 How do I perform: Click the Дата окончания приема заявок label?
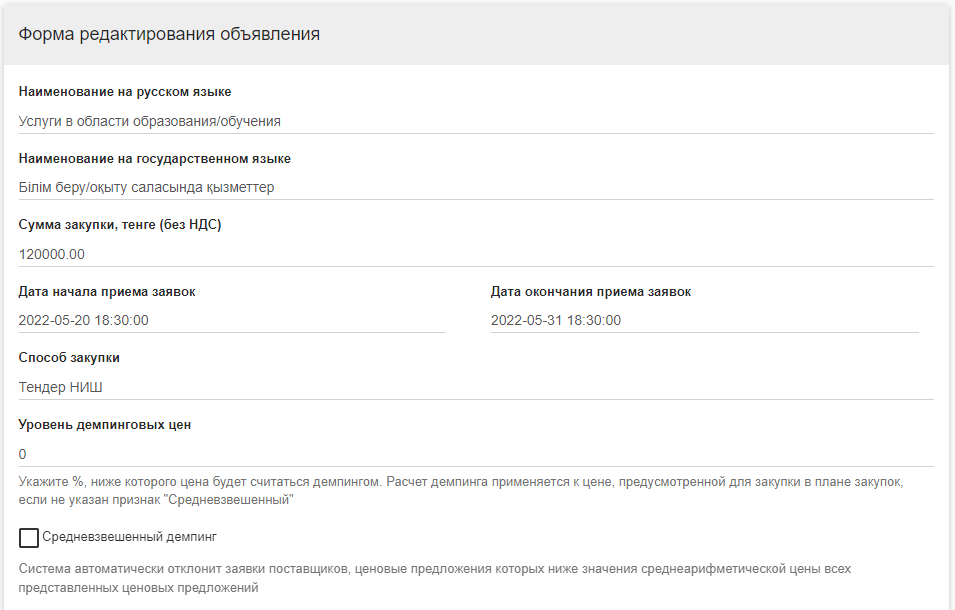[x=590, y=292]
